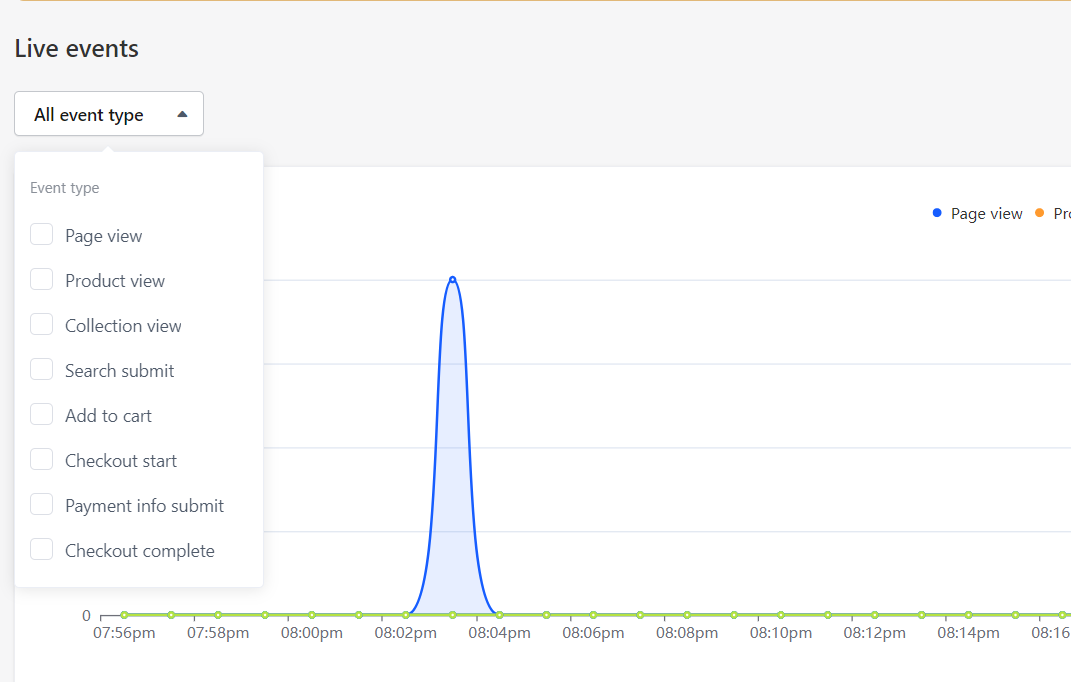
Task: Click the green data point at 07:56pm
Action: [x=124, y=615]
